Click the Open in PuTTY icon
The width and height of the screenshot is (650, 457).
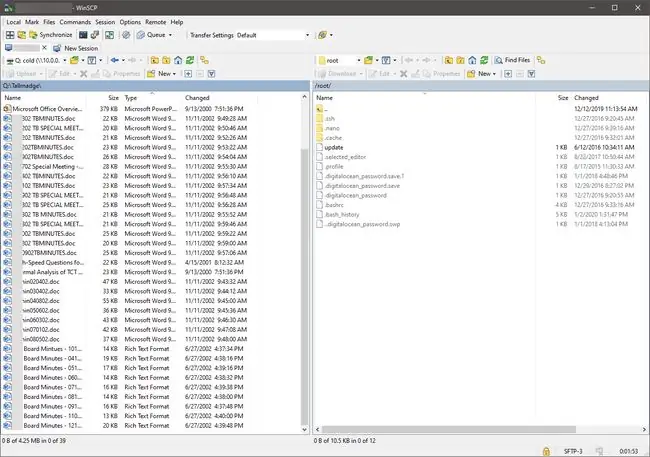(x=95, y=35)
